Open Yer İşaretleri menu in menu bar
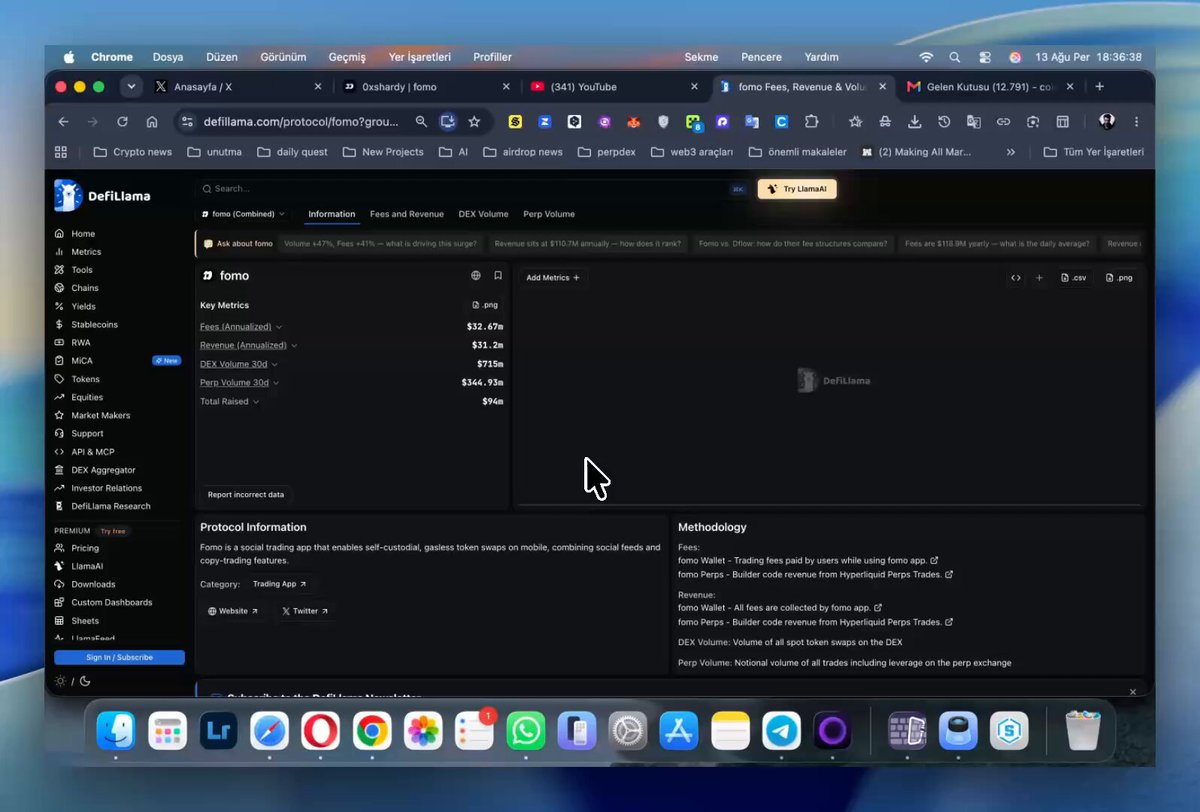Viewport: 1200px width, 812px height. point(420,57)
